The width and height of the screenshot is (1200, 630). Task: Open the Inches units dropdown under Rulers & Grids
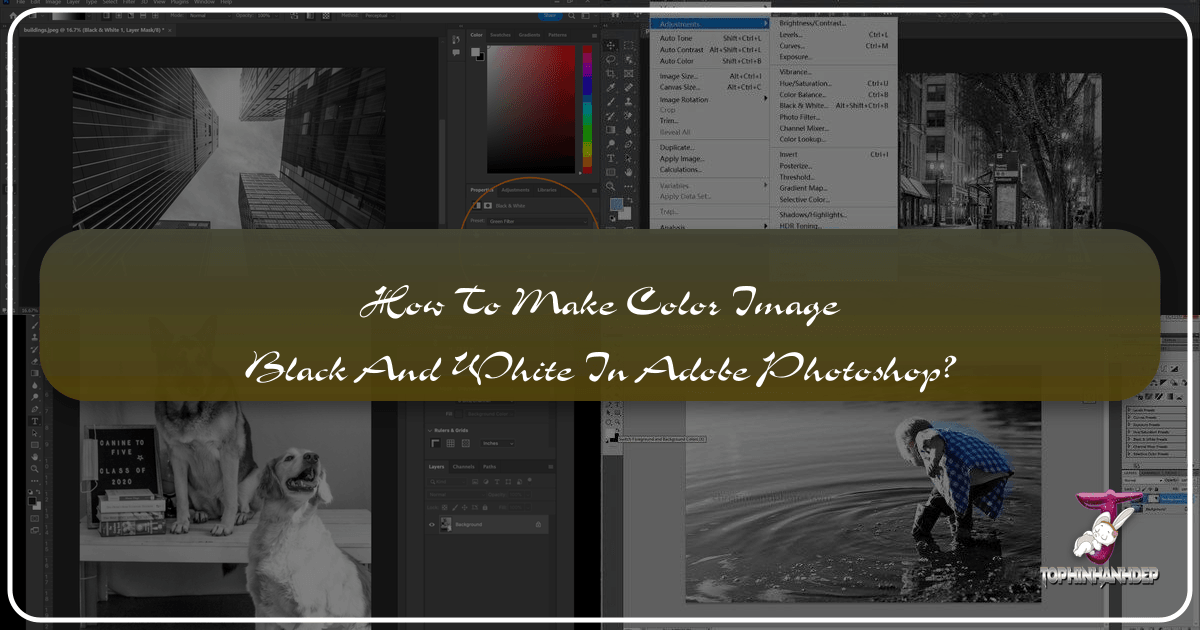498,443
